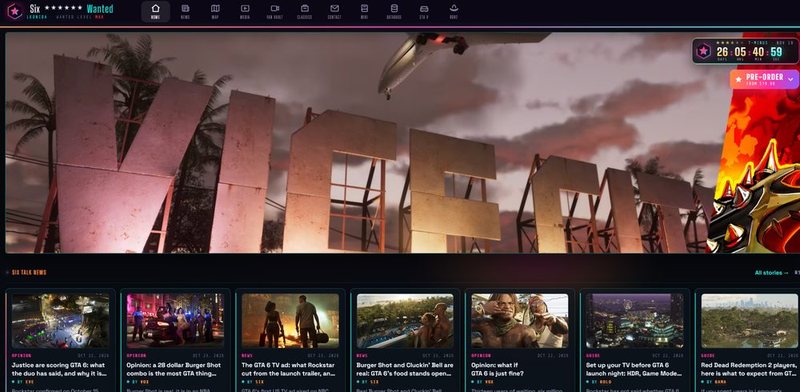Expand the Pre-Order dropdown chevron
Image resolution: width=800 pixels, height=392 pixels.
point(791,79)
